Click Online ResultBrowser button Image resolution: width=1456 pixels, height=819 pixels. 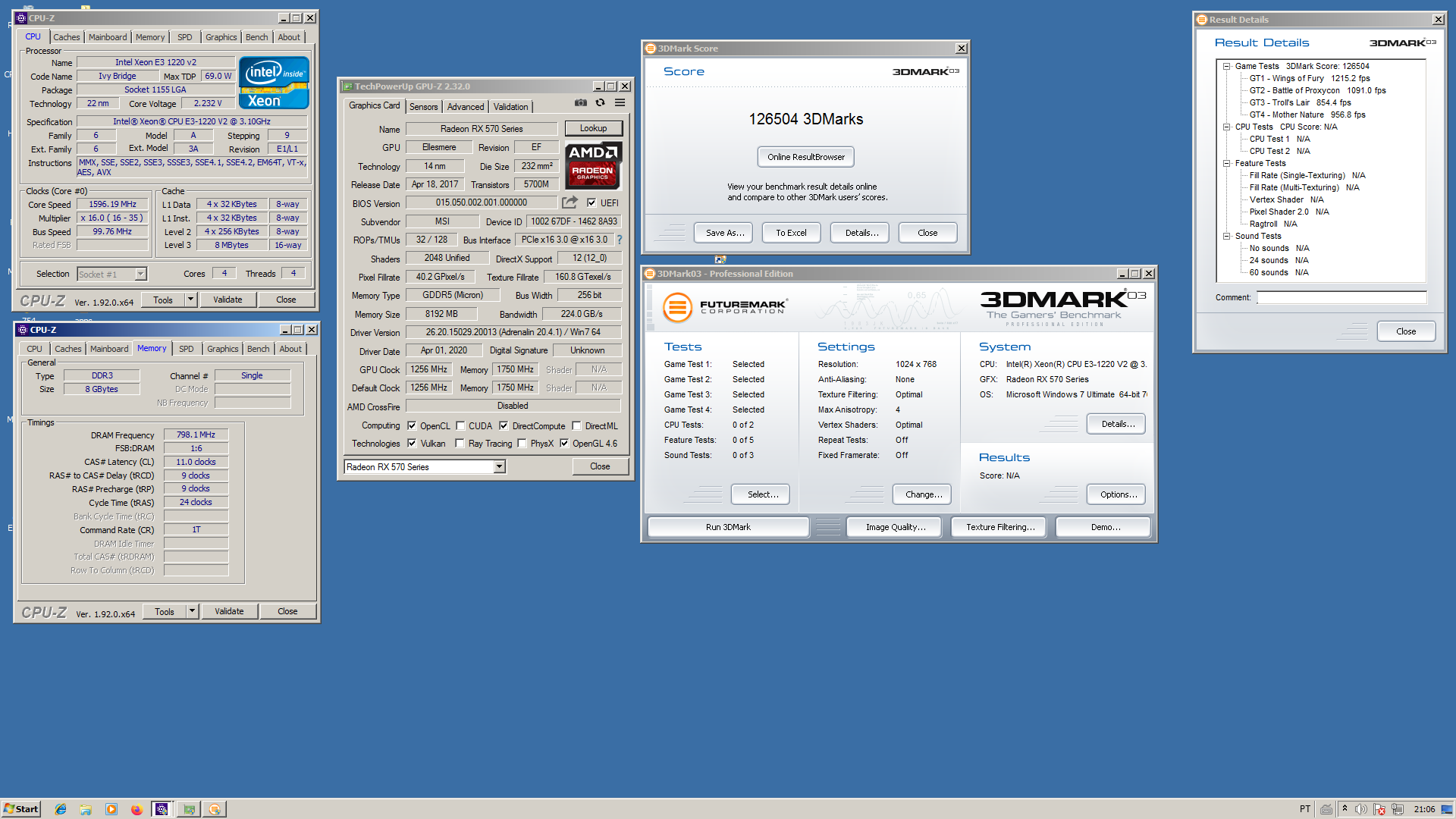806,157
